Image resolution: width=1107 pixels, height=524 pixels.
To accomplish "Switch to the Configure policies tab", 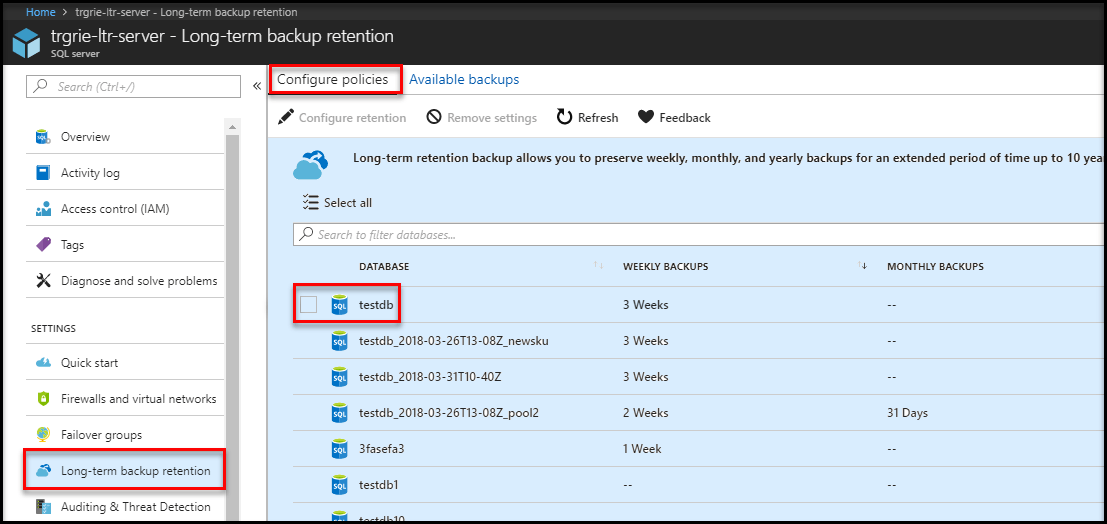I will click(335, 80).
